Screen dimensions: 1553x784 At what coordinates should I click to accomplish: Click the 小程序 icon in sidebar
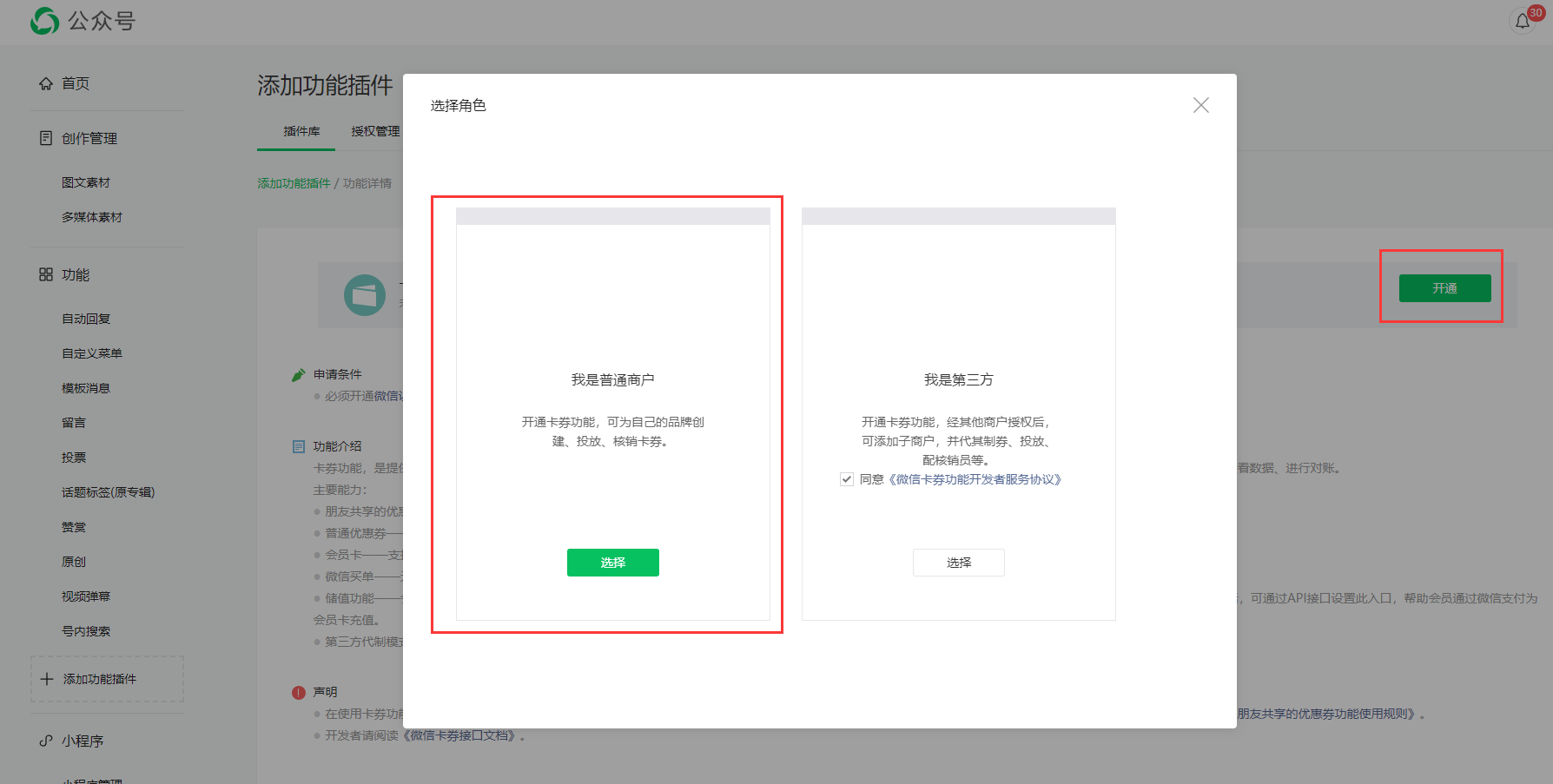(46, 741)
